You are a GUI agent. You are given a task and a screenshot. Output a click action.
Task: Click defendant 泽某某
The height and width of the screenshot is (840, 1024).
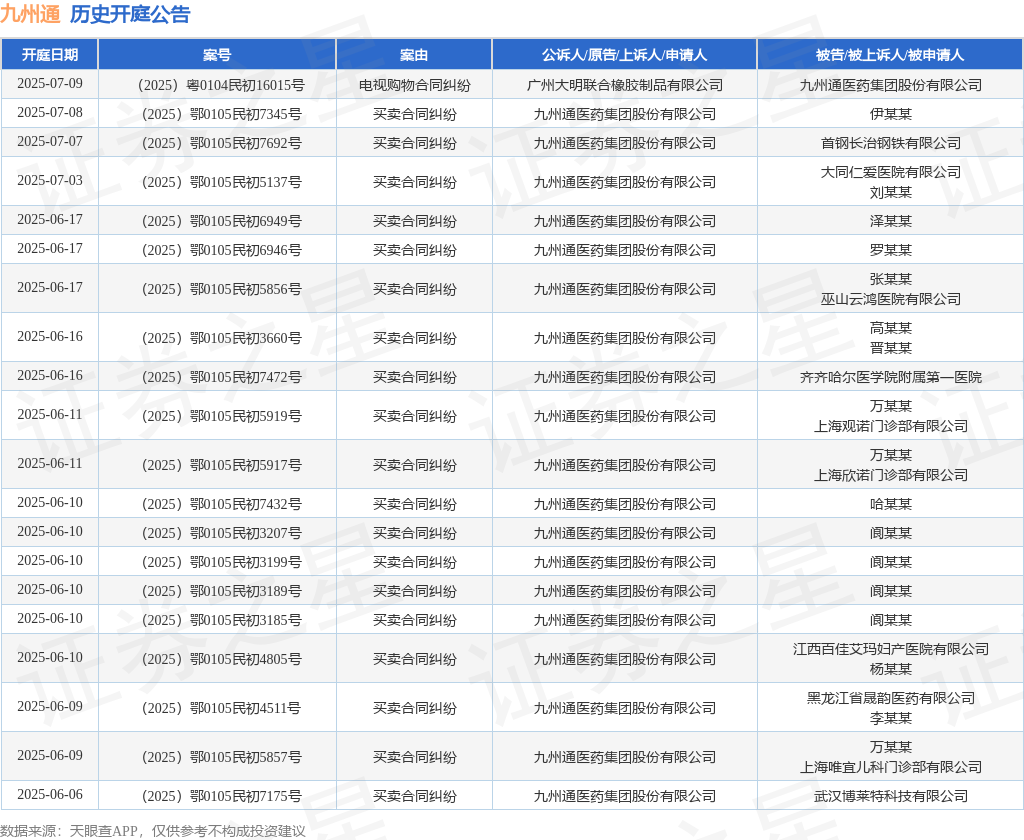point(890,221)
